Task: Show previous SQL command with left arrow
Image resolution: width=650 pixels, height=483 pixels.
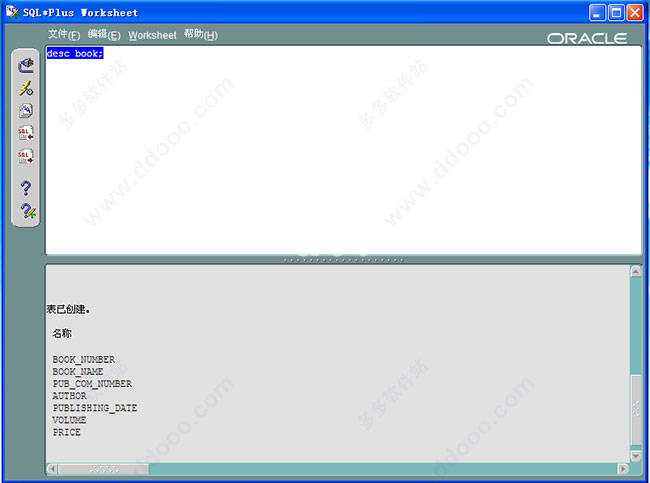Action: click(x=26, y=133)
